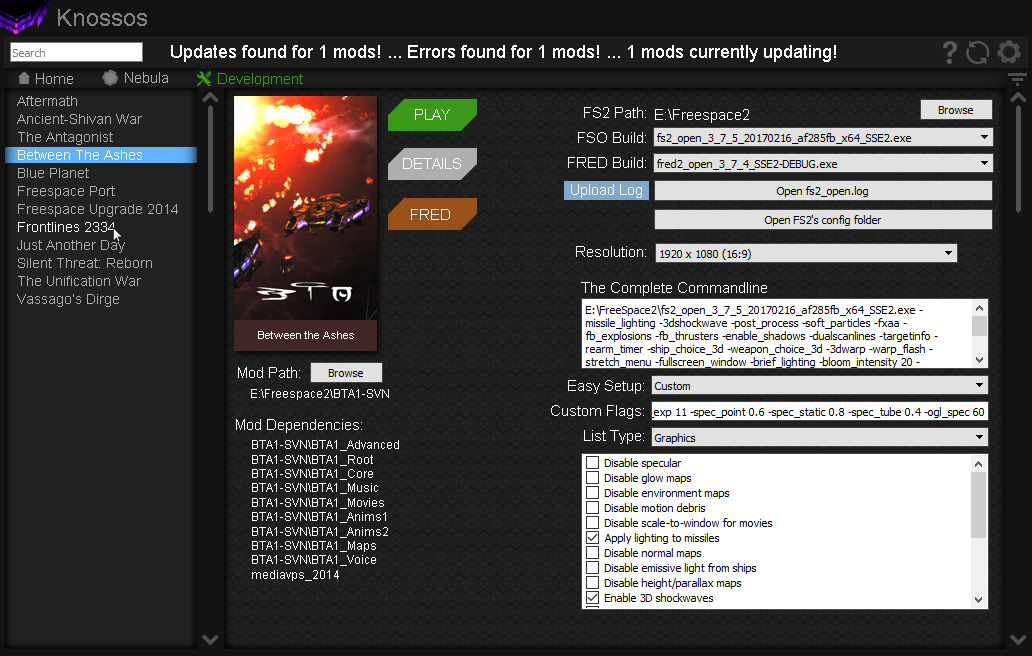Uncheck Enable 3D shockwaves

pos(592,598)
